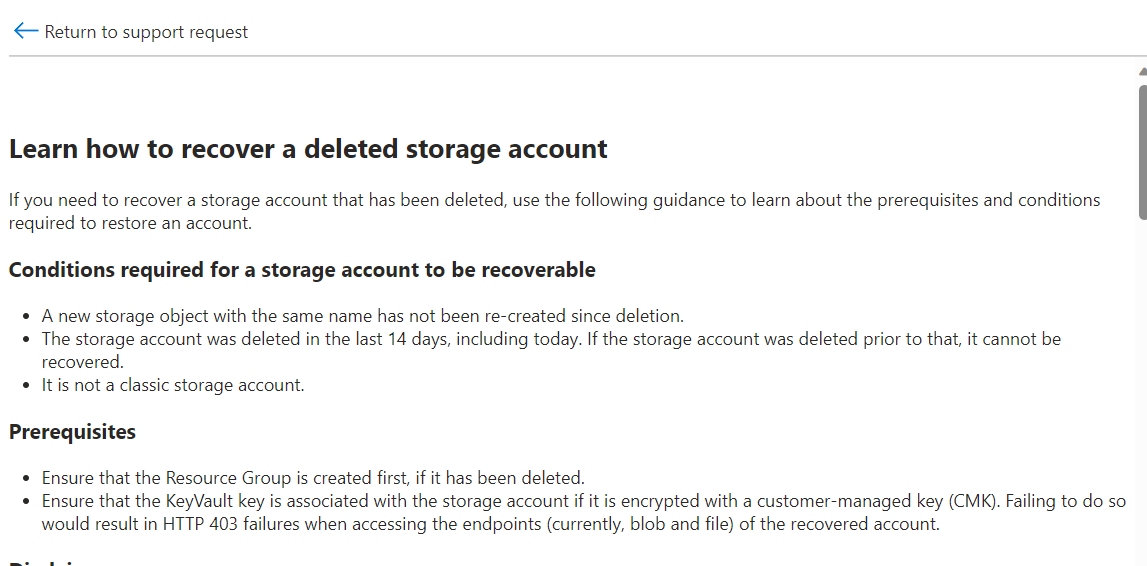Click the scrollbar track below the thumb
Viewport: 1147px width, 566px height.
[1143, 388]
